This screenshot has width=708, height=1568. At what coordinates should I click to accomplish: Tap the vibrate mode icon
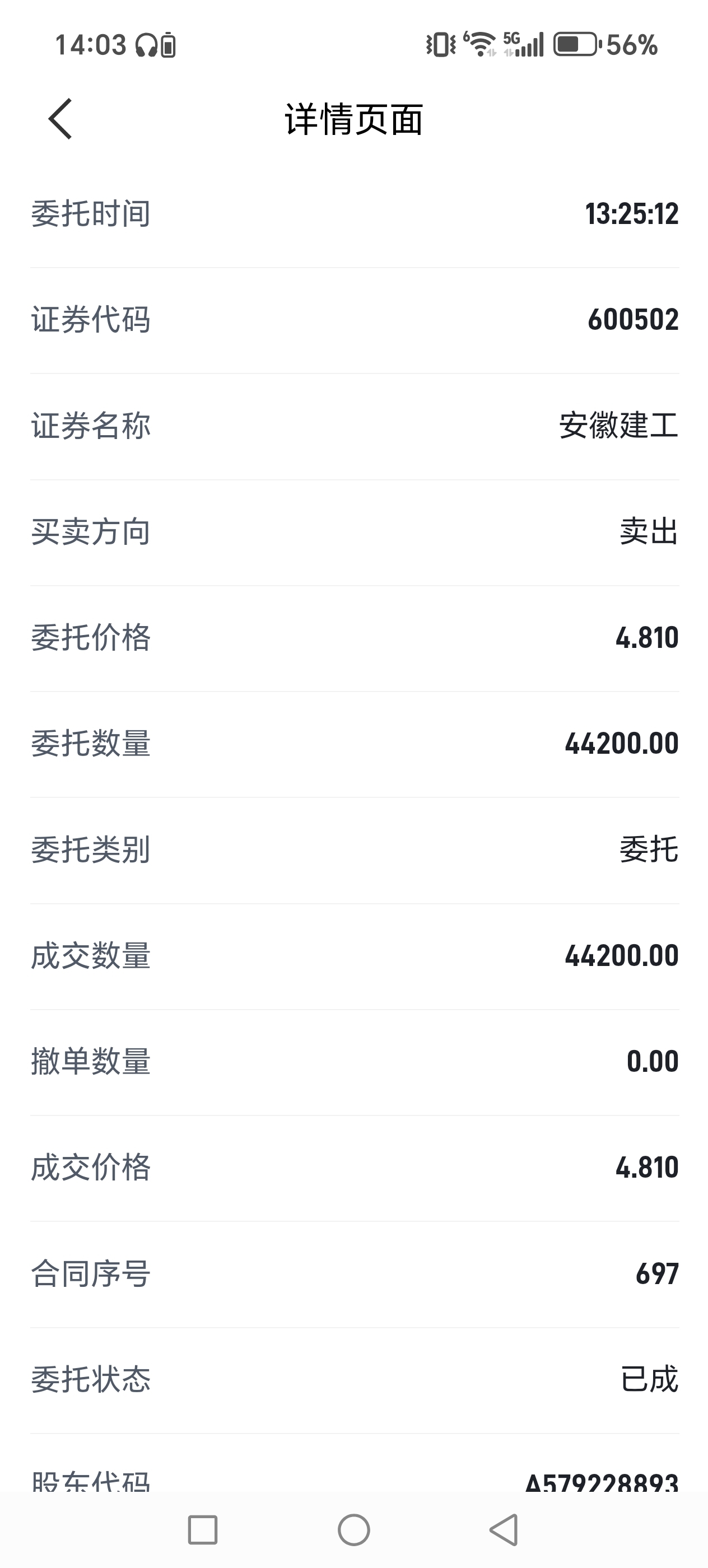[x=441, y=44]
